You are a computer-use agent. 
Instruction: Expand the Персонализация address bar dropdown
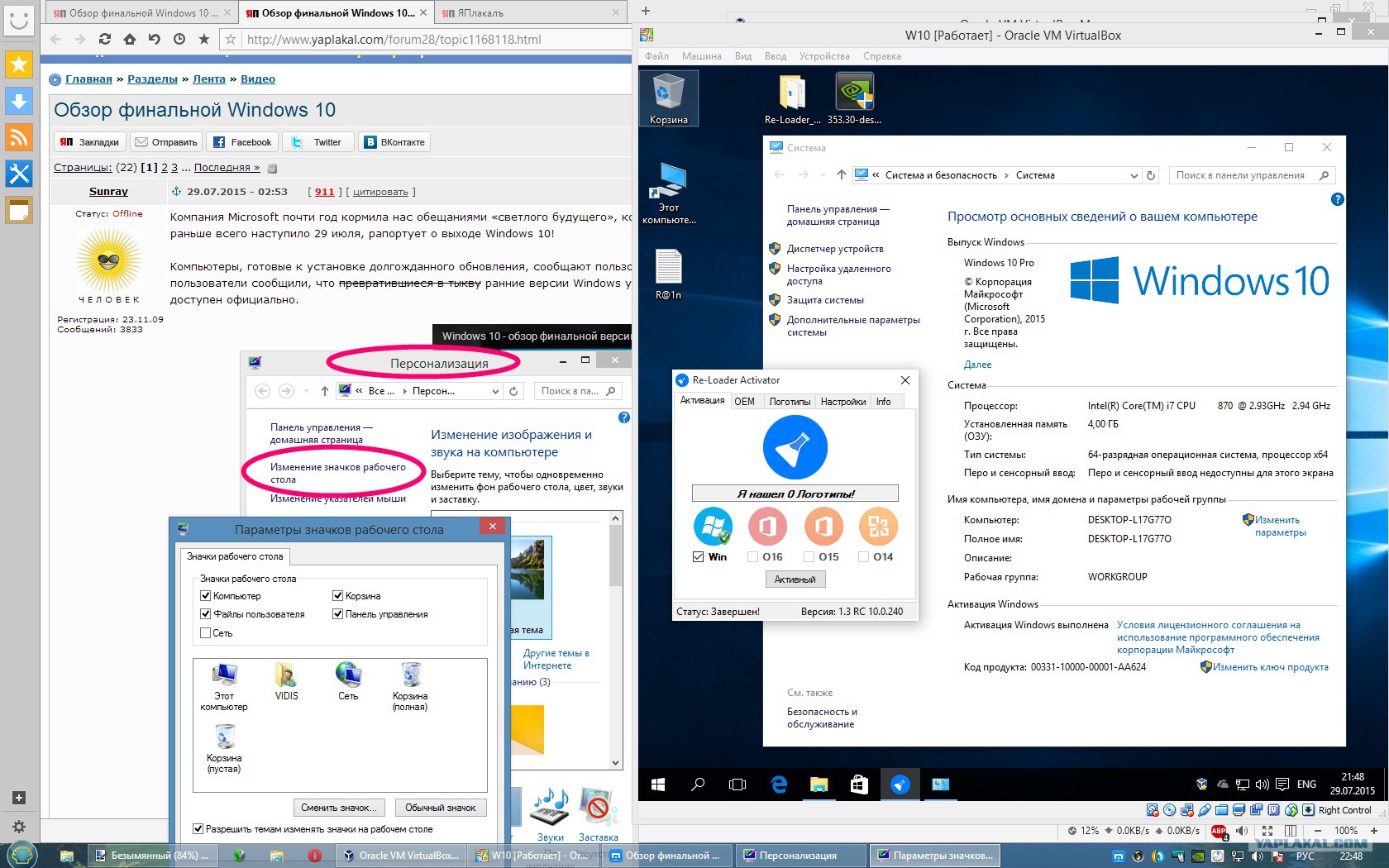click(x=495, y=391)
